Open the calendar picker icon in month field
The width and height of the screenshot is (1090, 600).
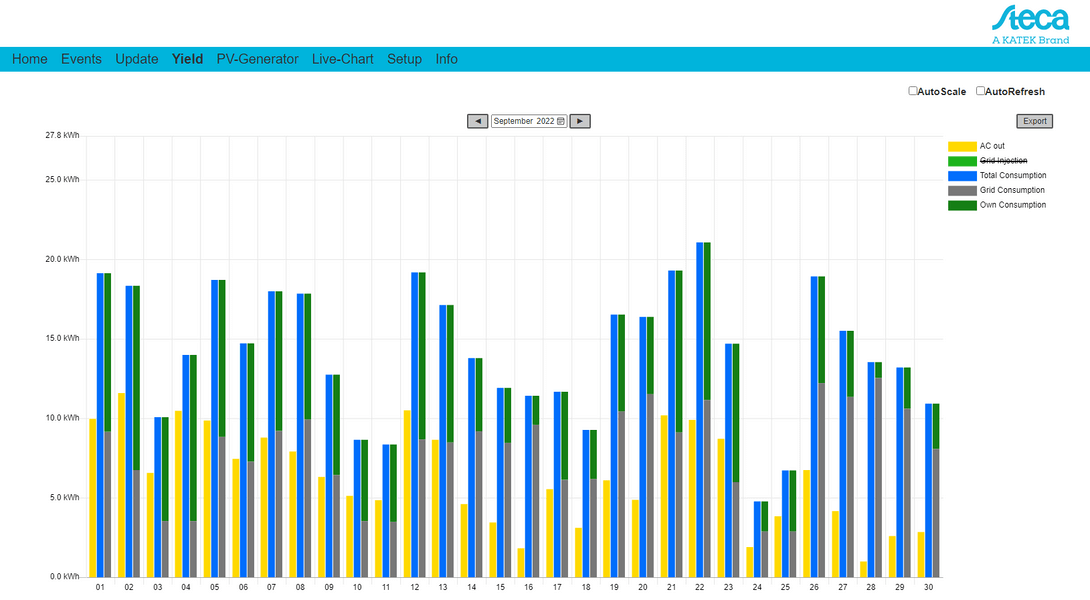561,121
